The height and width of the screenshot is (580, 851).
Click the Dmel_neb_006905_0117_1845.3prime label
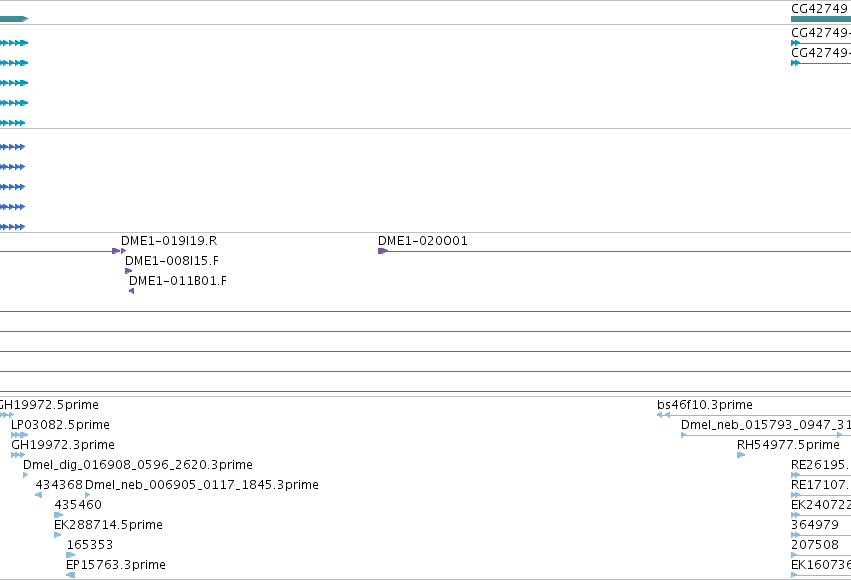coord(202,485)
